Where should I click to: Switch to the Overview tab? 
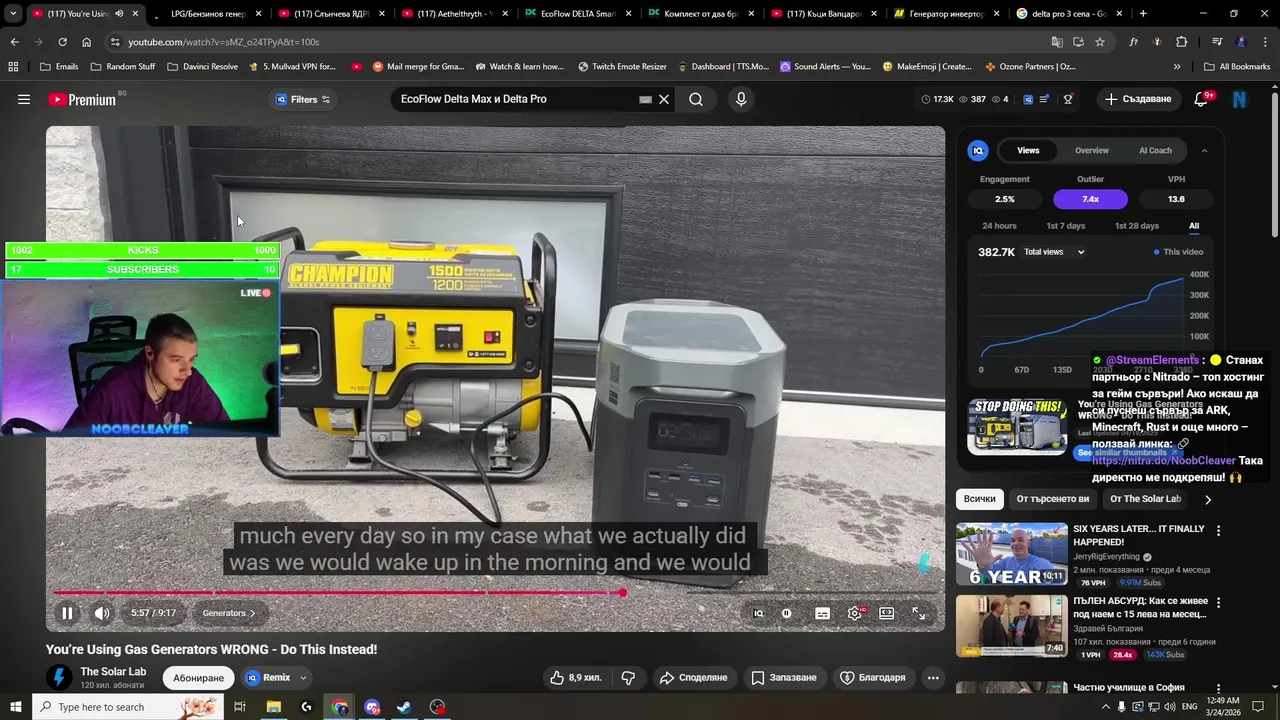(1092, 150)
